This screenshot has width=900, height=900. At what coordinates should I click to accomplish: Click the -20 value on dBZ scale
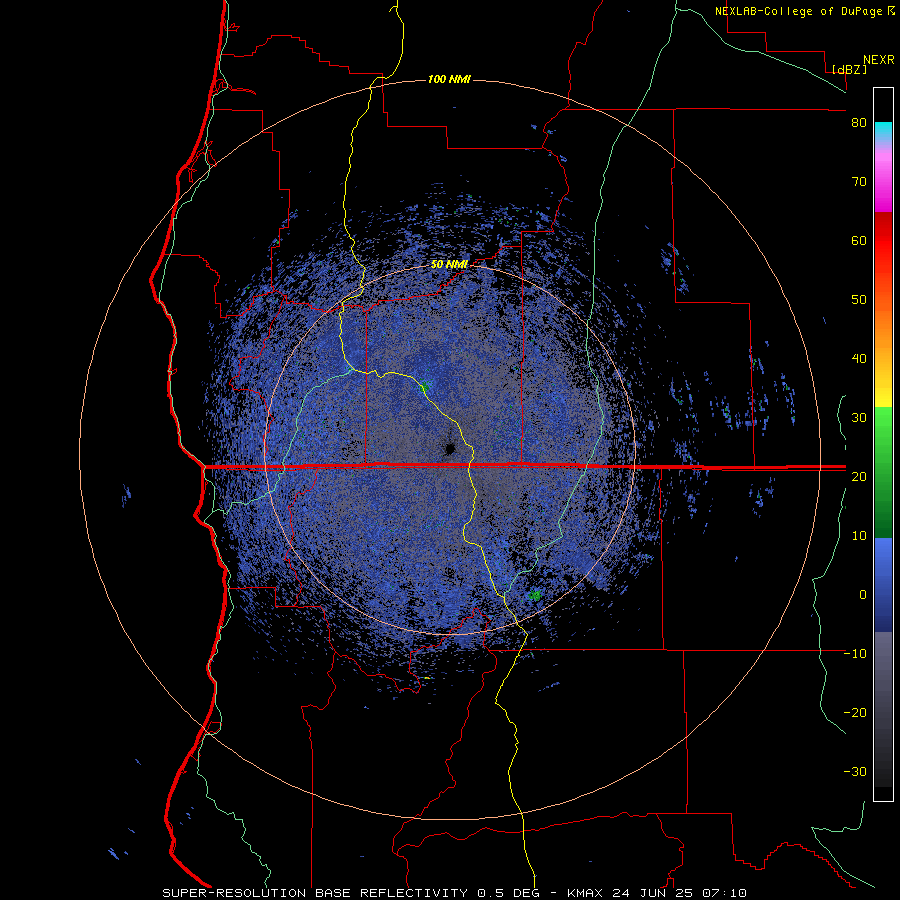855,712
